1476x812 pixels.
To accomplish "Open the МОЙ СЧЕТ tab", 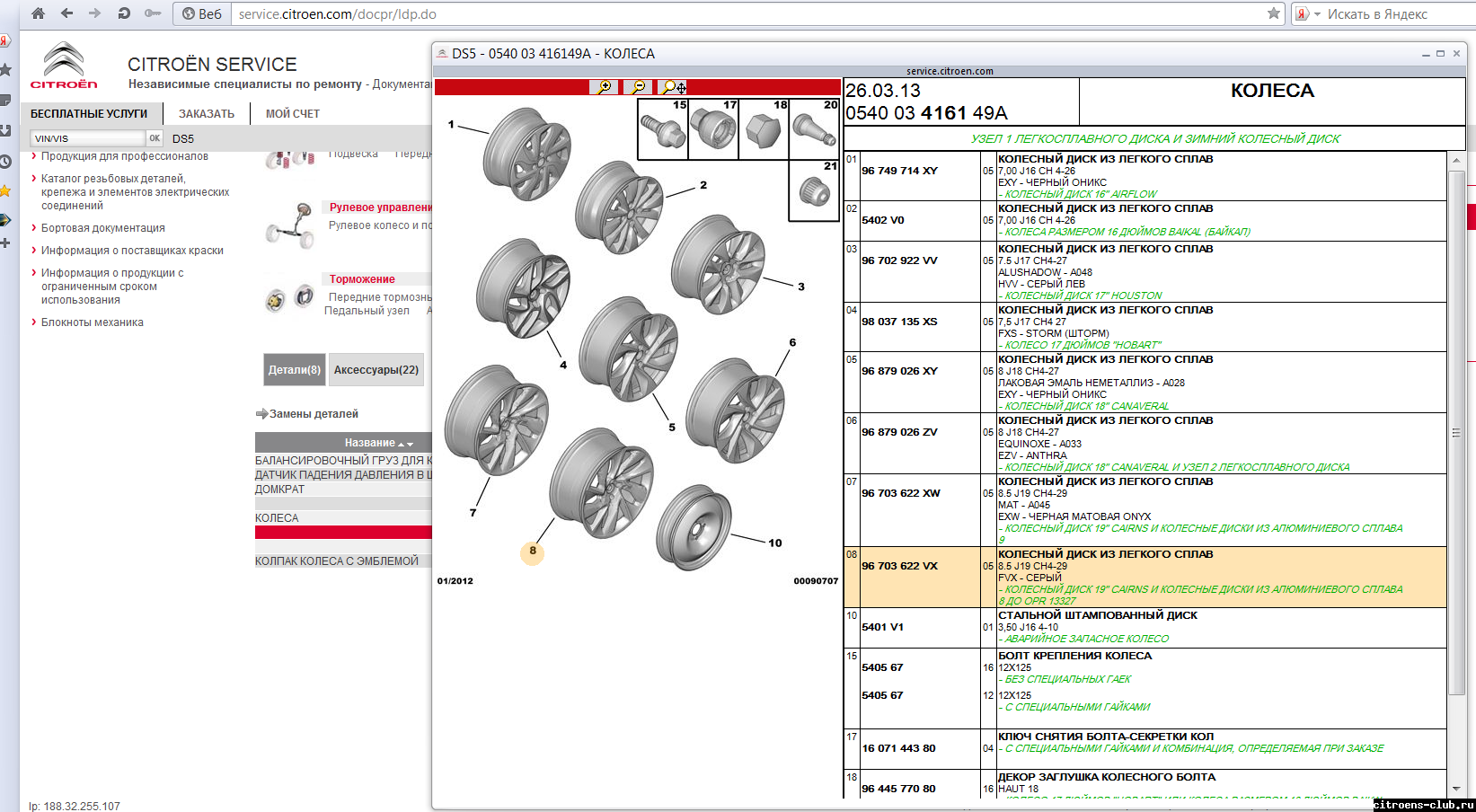I will [x=293, y=114].
